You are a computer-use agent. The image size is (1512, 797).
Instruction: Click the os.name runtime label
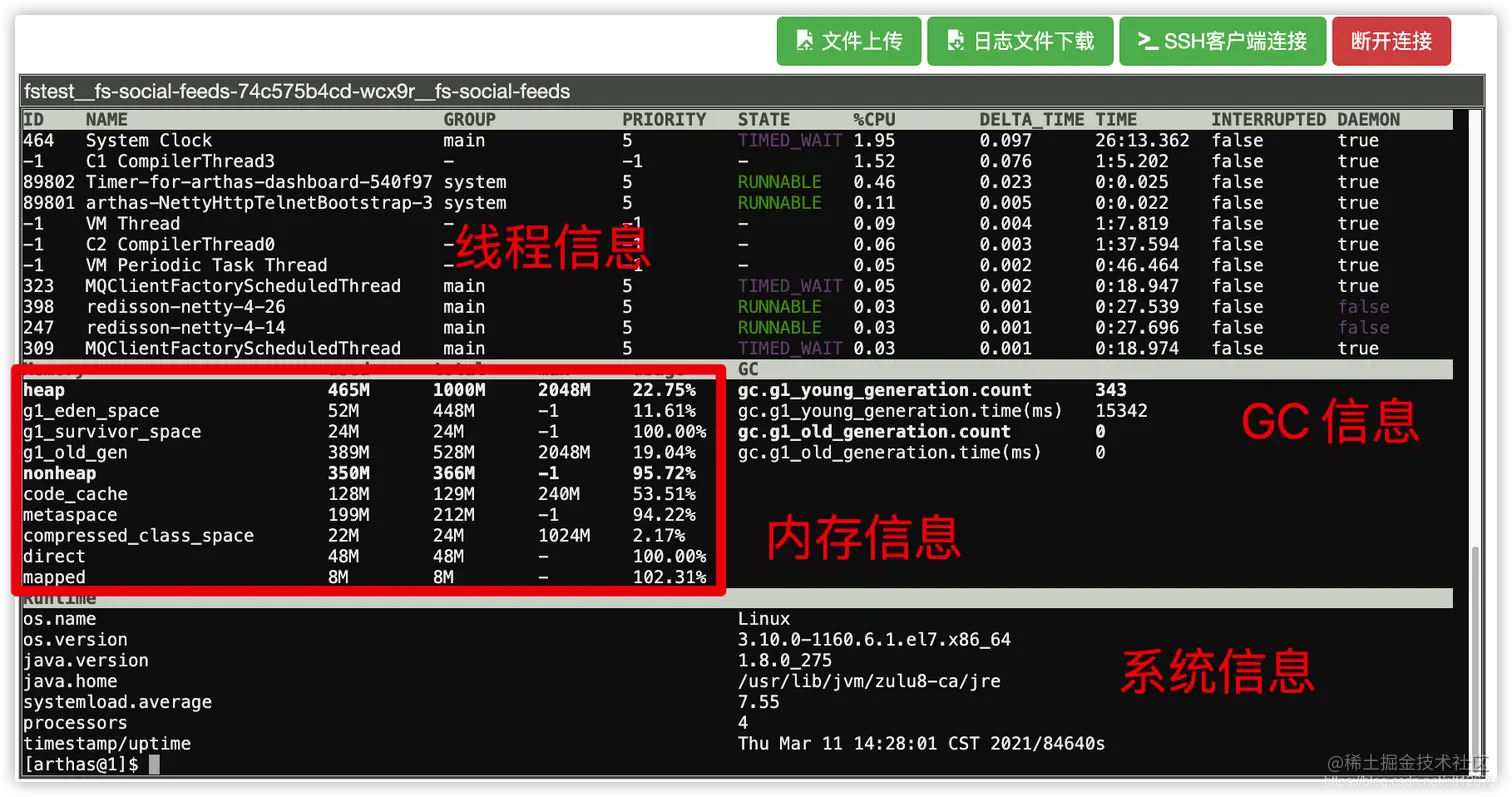pos(59,619)
